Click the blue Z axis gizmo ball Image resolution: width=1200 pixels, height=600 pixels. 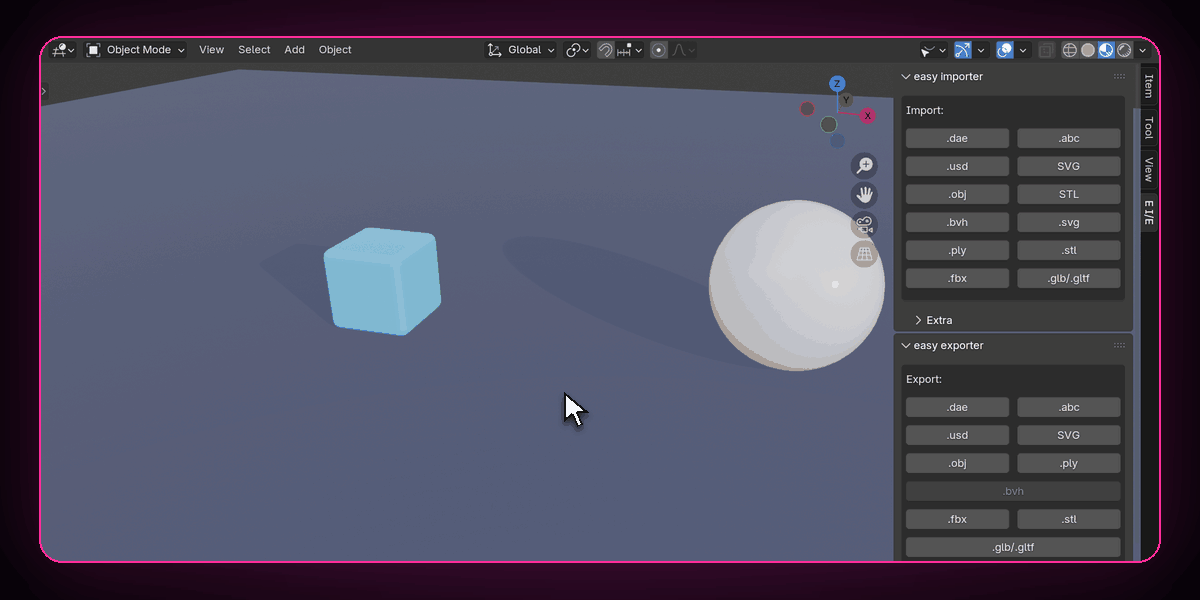(838, 84)
